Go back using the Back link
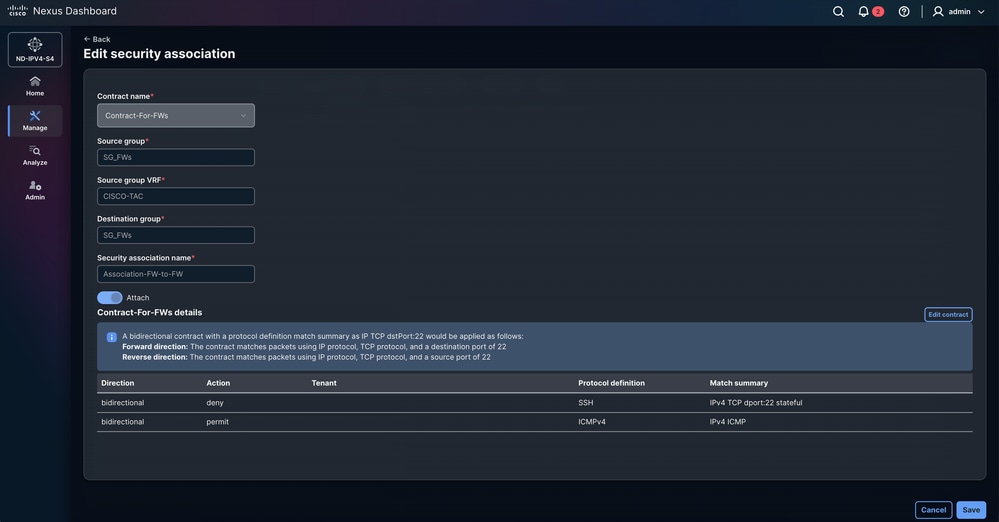Image resolution: width=999 pixels, height=522 pixels. tap(97, 39)
